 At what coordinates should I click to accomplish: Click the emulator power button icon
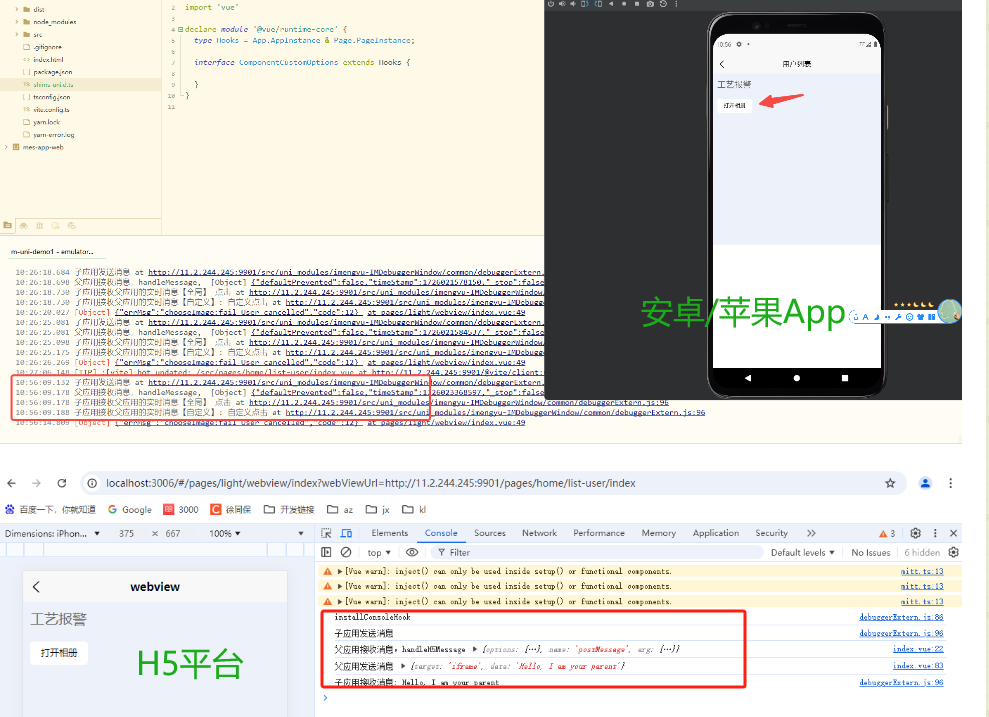point(551,4)
